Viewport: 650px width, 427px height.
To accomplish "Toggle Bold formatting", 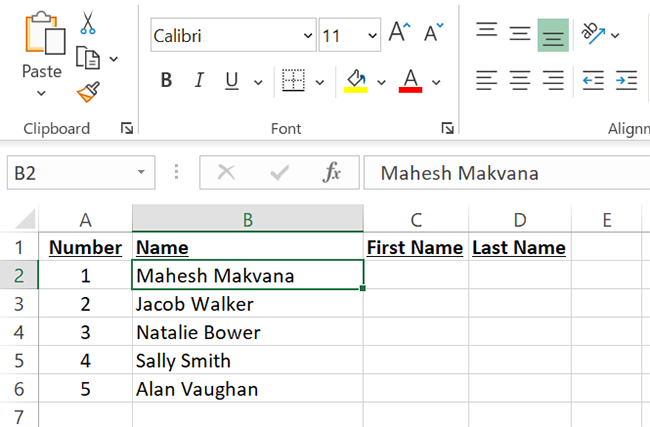I will pos(167,80).
